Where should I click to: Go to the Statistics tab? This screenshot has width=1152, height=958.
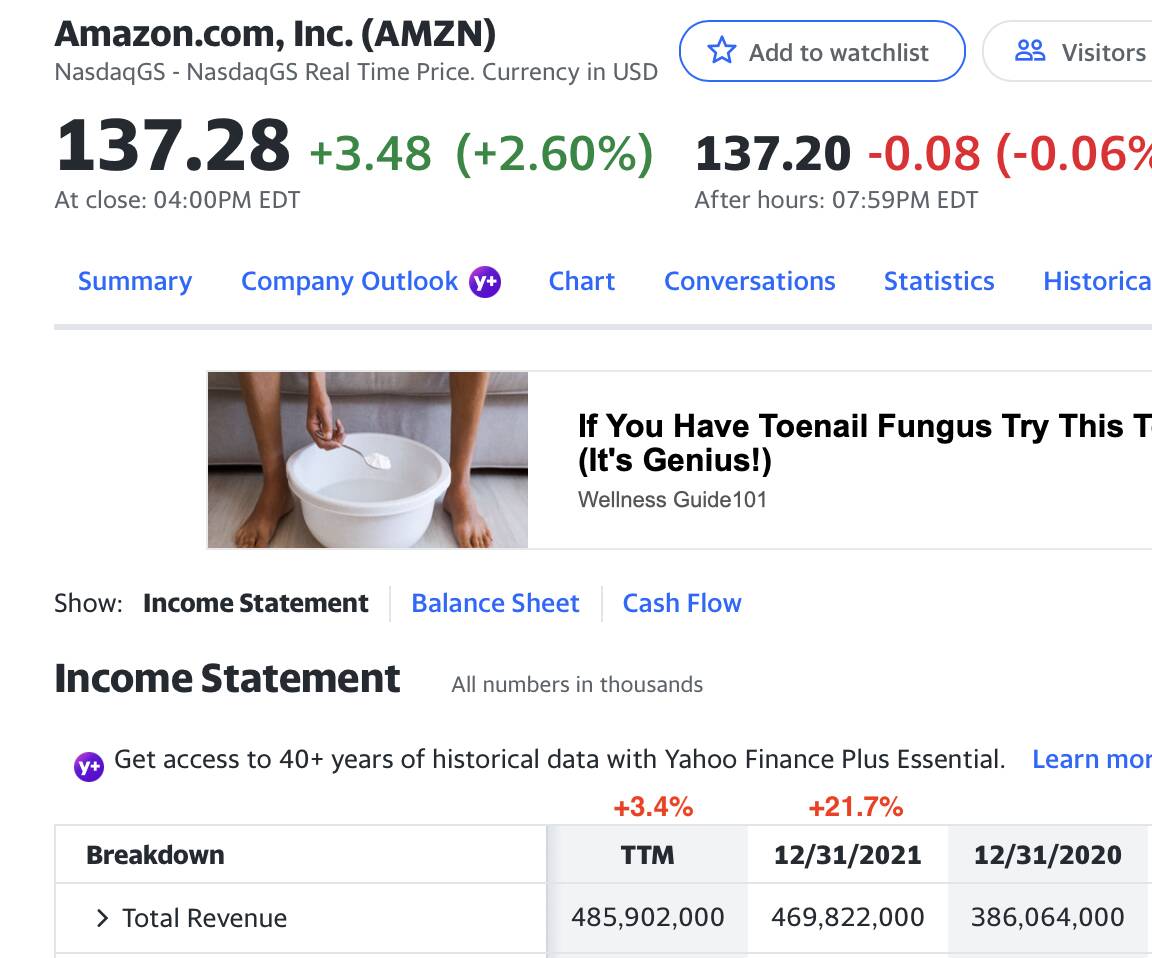939,282
